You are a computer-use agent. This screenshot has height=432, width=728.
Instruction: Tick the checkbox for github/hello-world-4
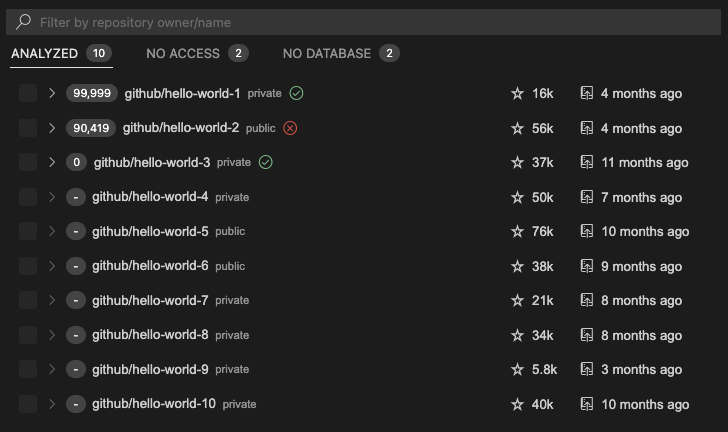click(28, 197)
